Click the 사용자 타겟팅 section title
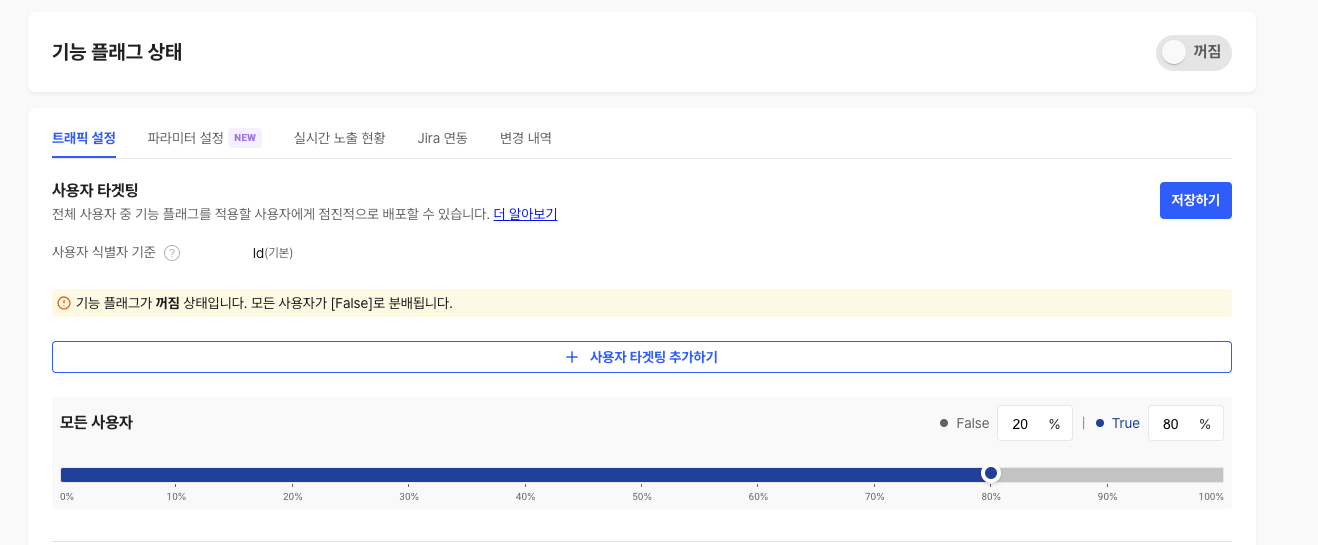The height and width of the screenshot is (545, 1318). [95, 190]
